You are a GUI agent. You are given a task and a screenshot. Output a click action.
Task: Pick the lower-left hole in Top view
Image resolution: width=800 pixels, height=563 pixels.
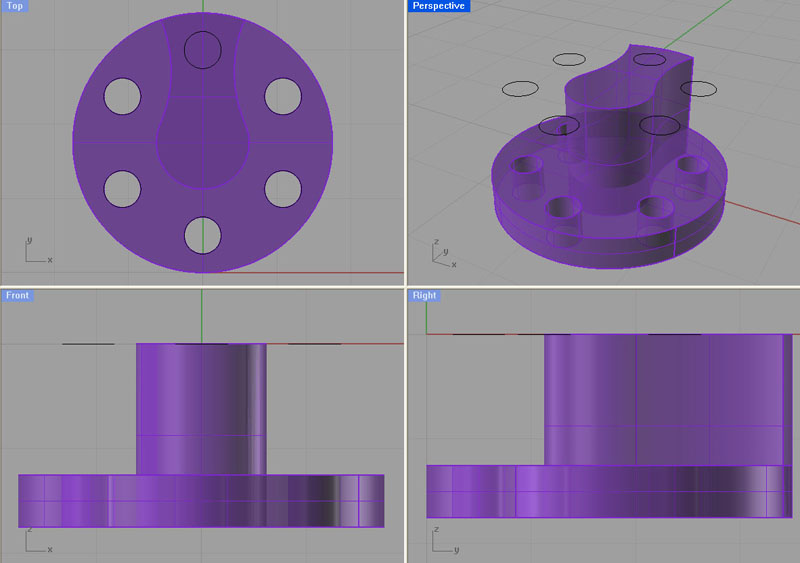coord(122,188)
